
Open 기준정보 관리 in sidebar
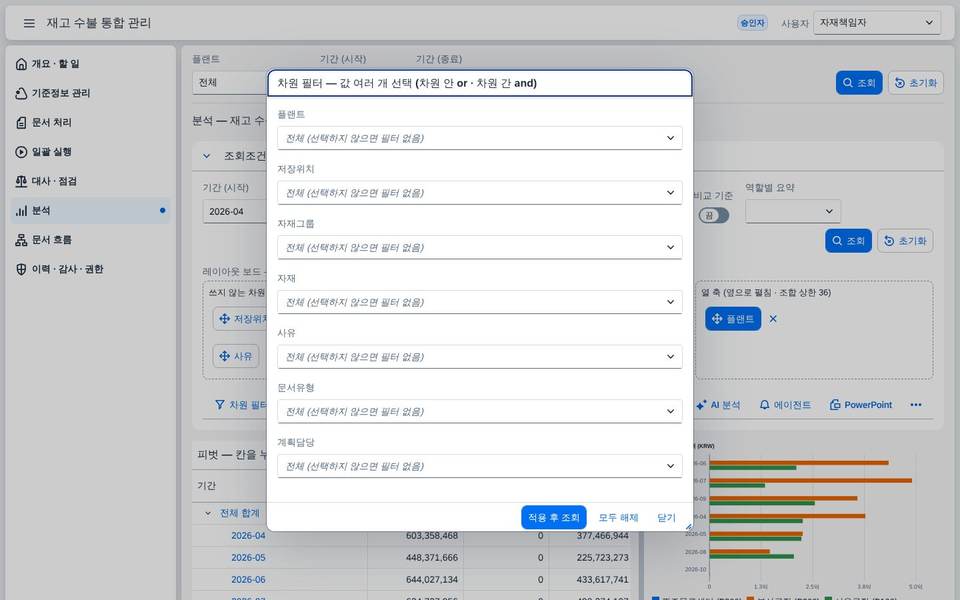pyautogui.click(x=91, y=93)
